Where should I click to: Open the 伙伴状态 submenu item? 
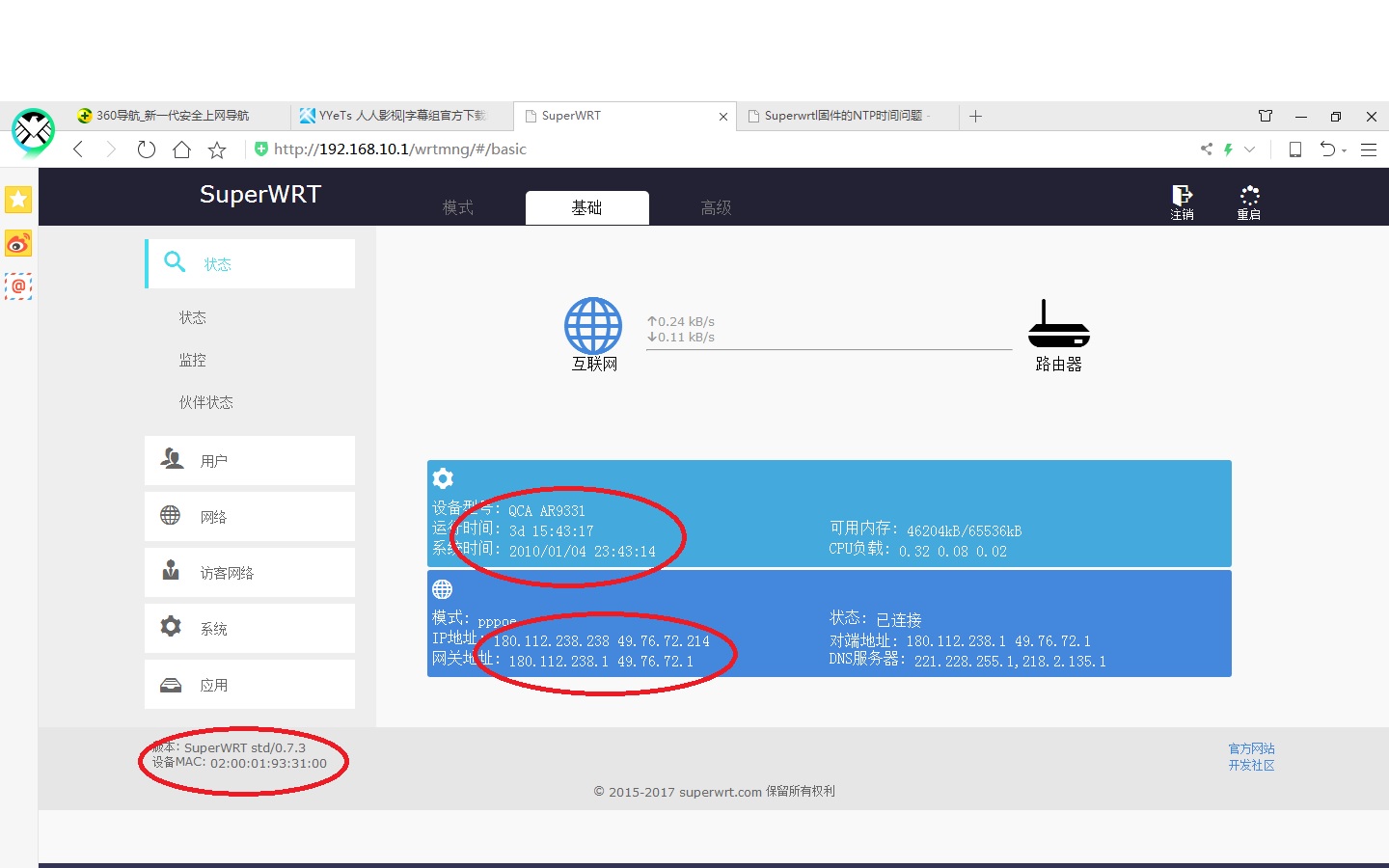pos(206,402)
